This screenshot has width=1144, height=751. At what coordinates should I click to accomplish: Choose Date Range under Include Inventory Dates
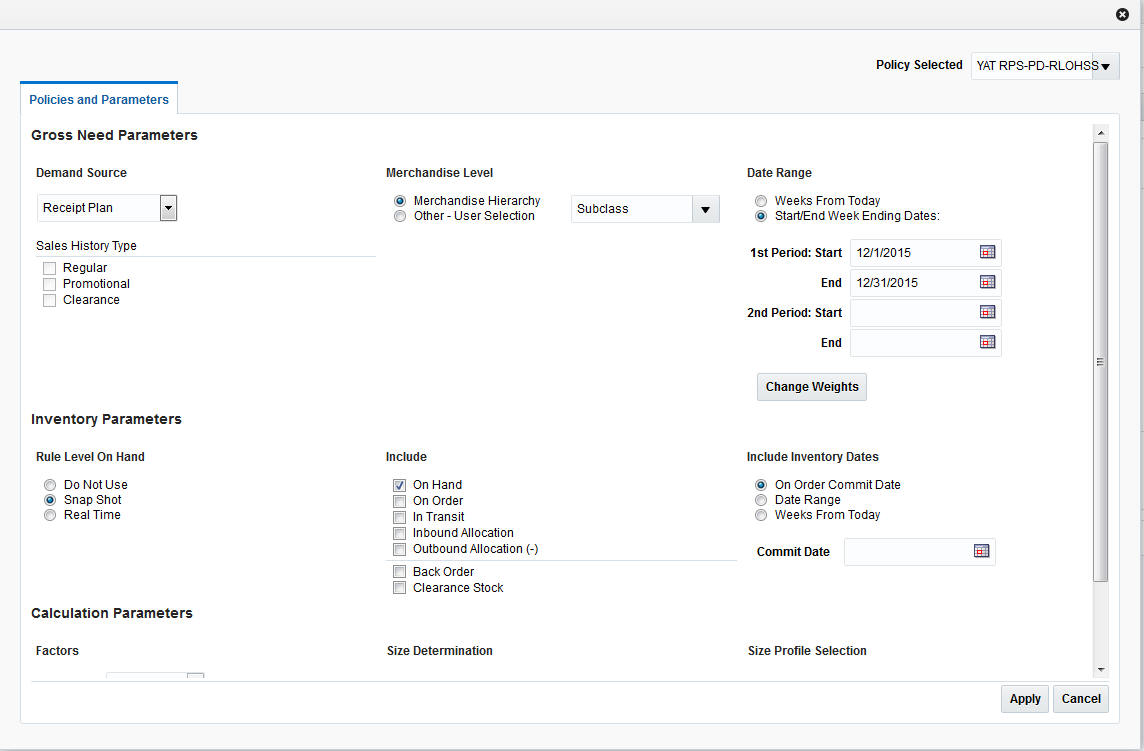761,500
